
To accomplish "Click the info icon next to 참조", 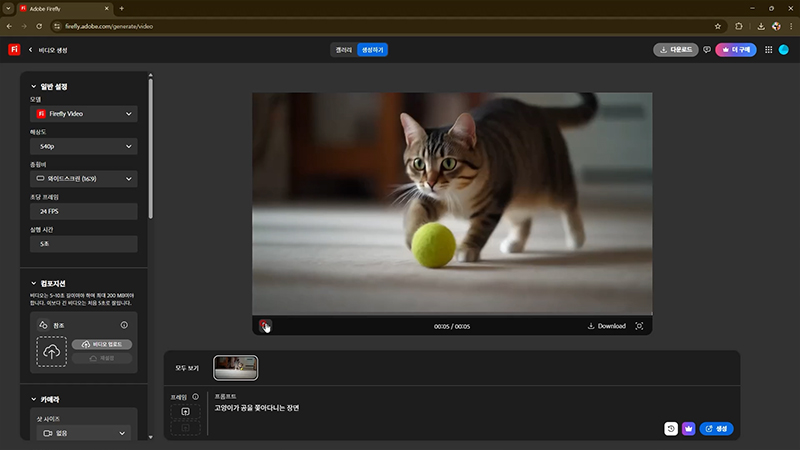I will tap(124, 325).
